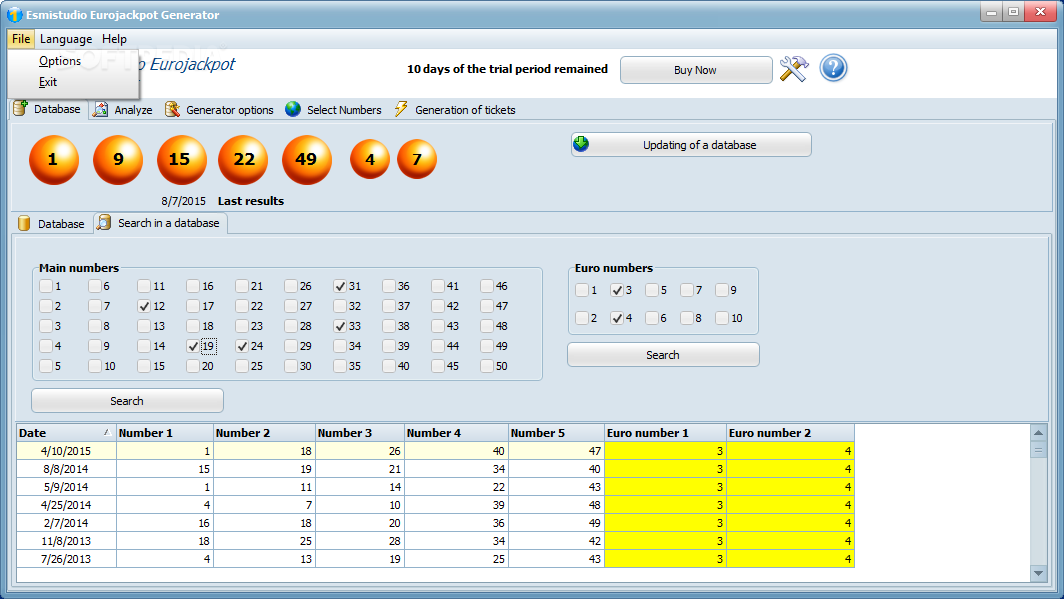Uncheck Euro number 4
This screenshot has width=1064, height=599.
pyautogui.click(x=617, y=318)
